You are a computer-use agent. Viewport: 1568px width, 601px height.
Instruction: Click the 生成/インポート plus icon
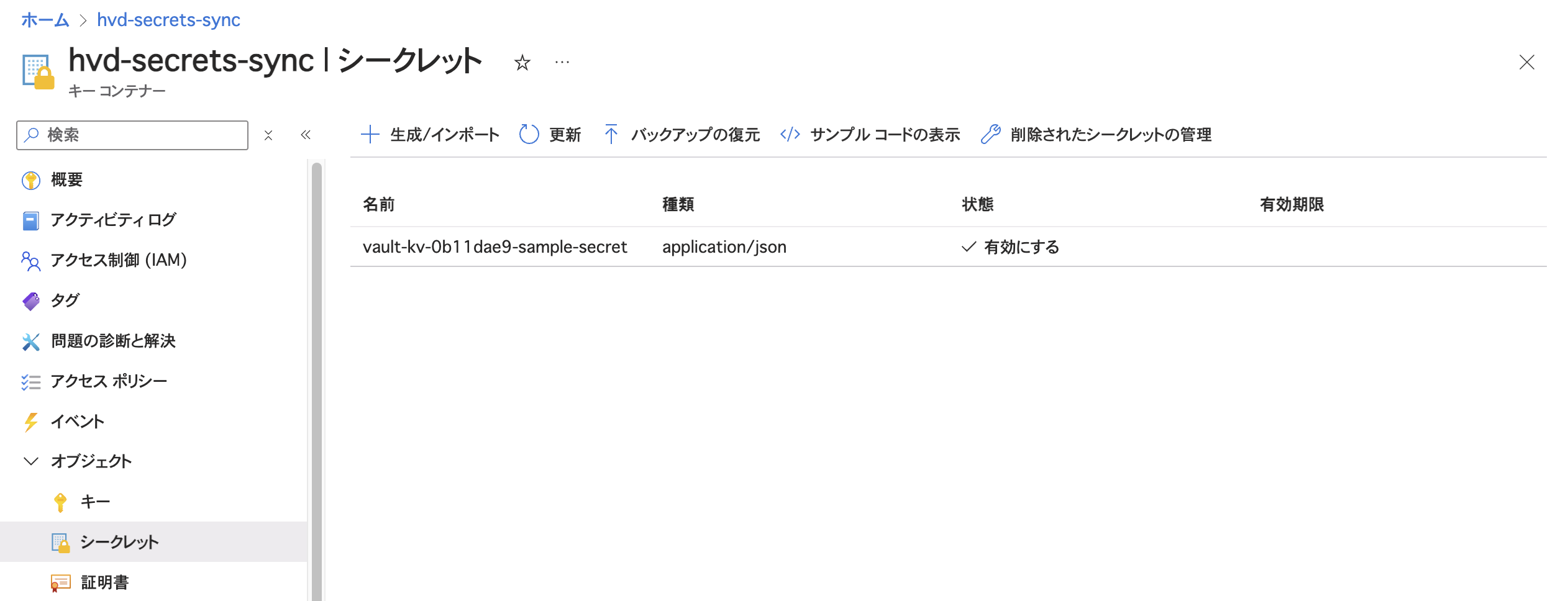pyautogui.click(x=370, y=135)
